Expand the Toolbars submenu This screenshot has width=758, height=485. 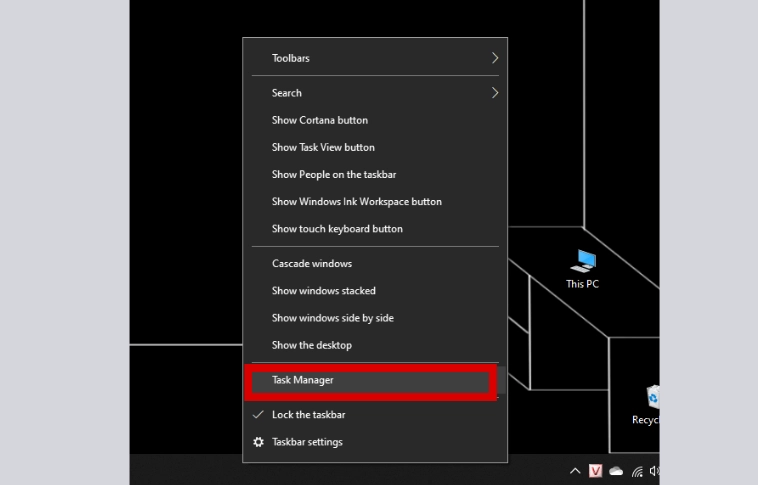[x=375, y=58]
